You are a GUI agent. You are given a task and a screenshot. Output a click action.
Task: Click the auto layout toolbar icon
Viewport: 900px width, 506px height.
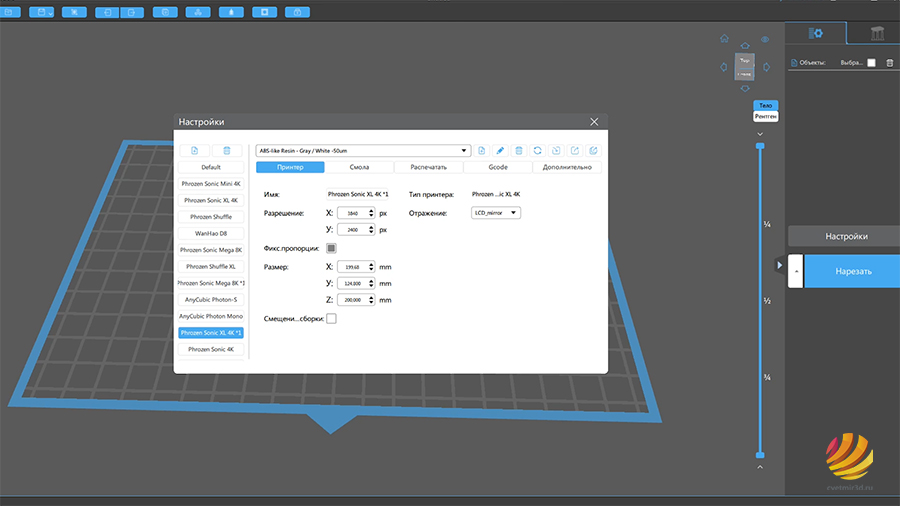(x=198, y=12)
